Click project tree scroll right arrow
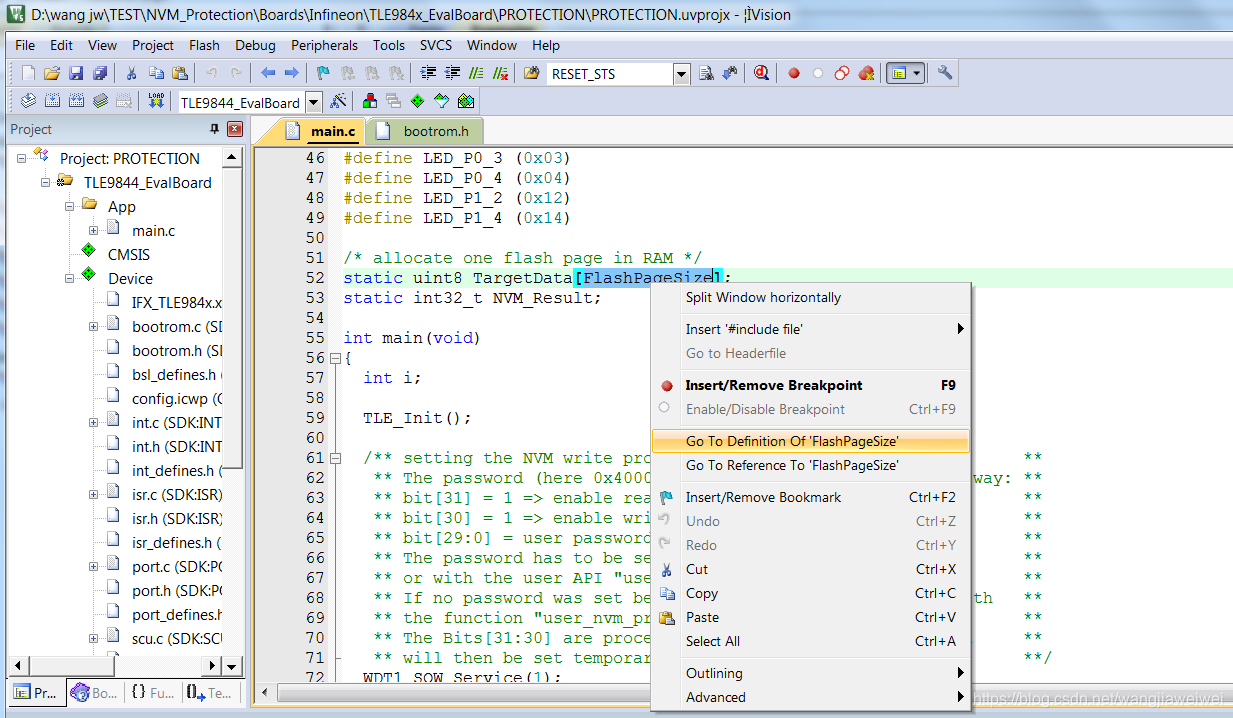Viewport: 1233px width, 718px height. click(211, 665)
